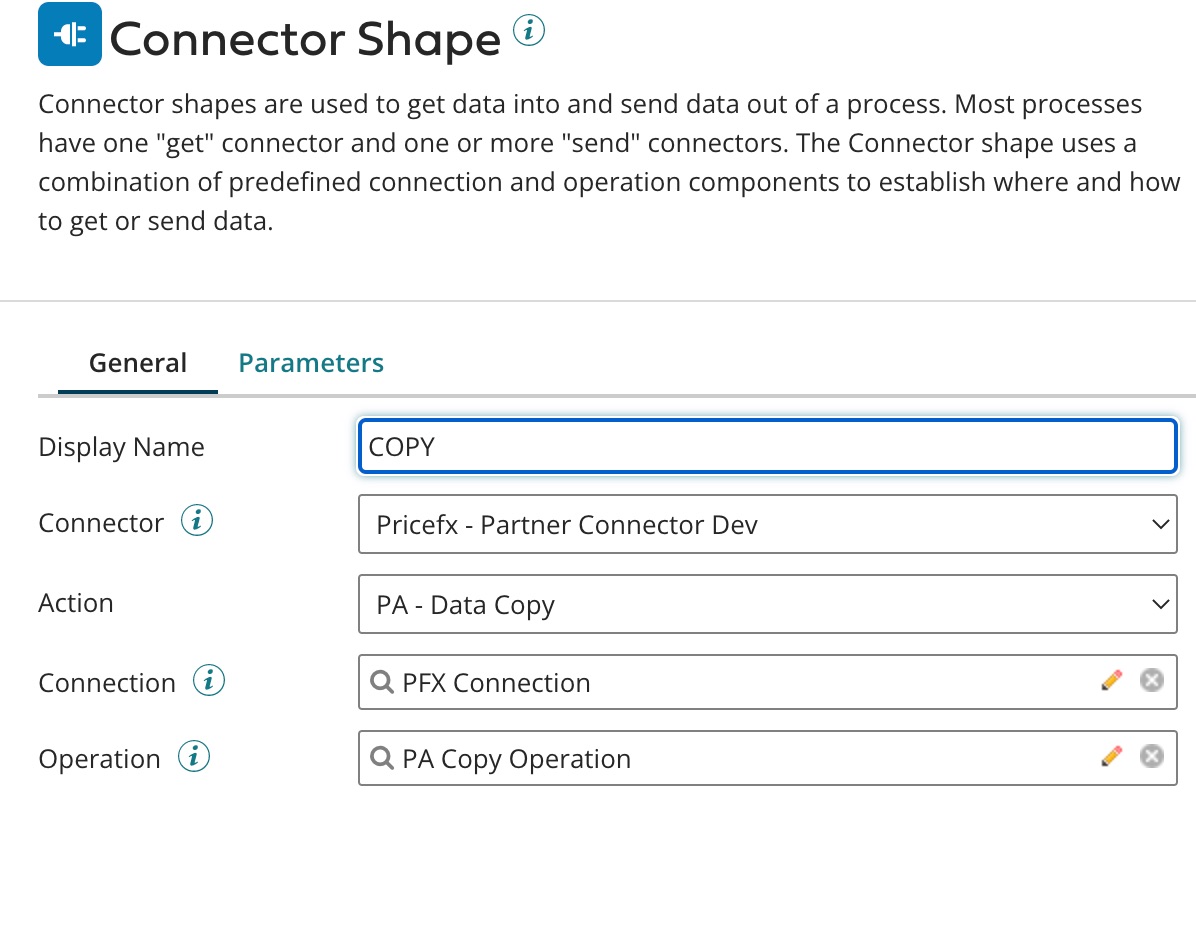Select the General tab
Screen dimensions: 1196x930
point(138,362)
